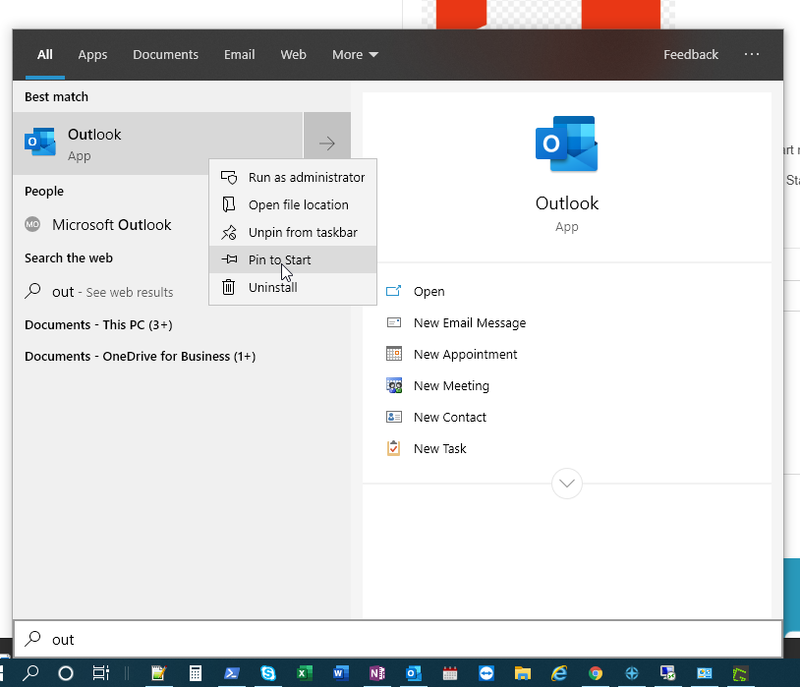Expand the chevron below Outlook actions
Image resolution: width=800 pixels, height=687 pixels.
coord(566,483)
